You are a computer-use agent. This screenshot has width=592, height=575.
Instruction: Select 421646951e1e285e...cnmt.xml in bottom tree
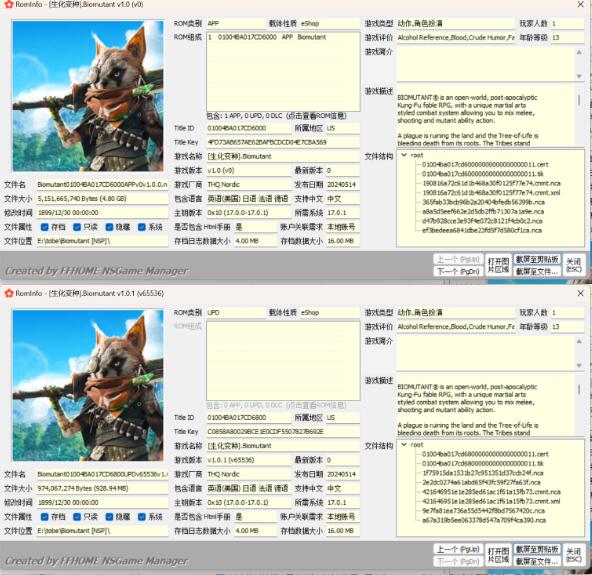pos(491,501)
